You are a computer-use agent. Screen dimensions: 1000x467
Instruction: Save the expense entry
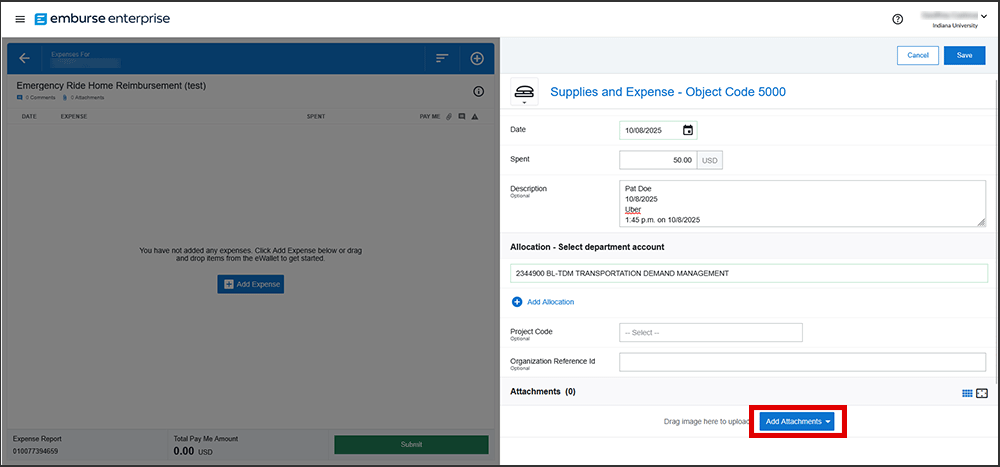[x=964, y=55]
